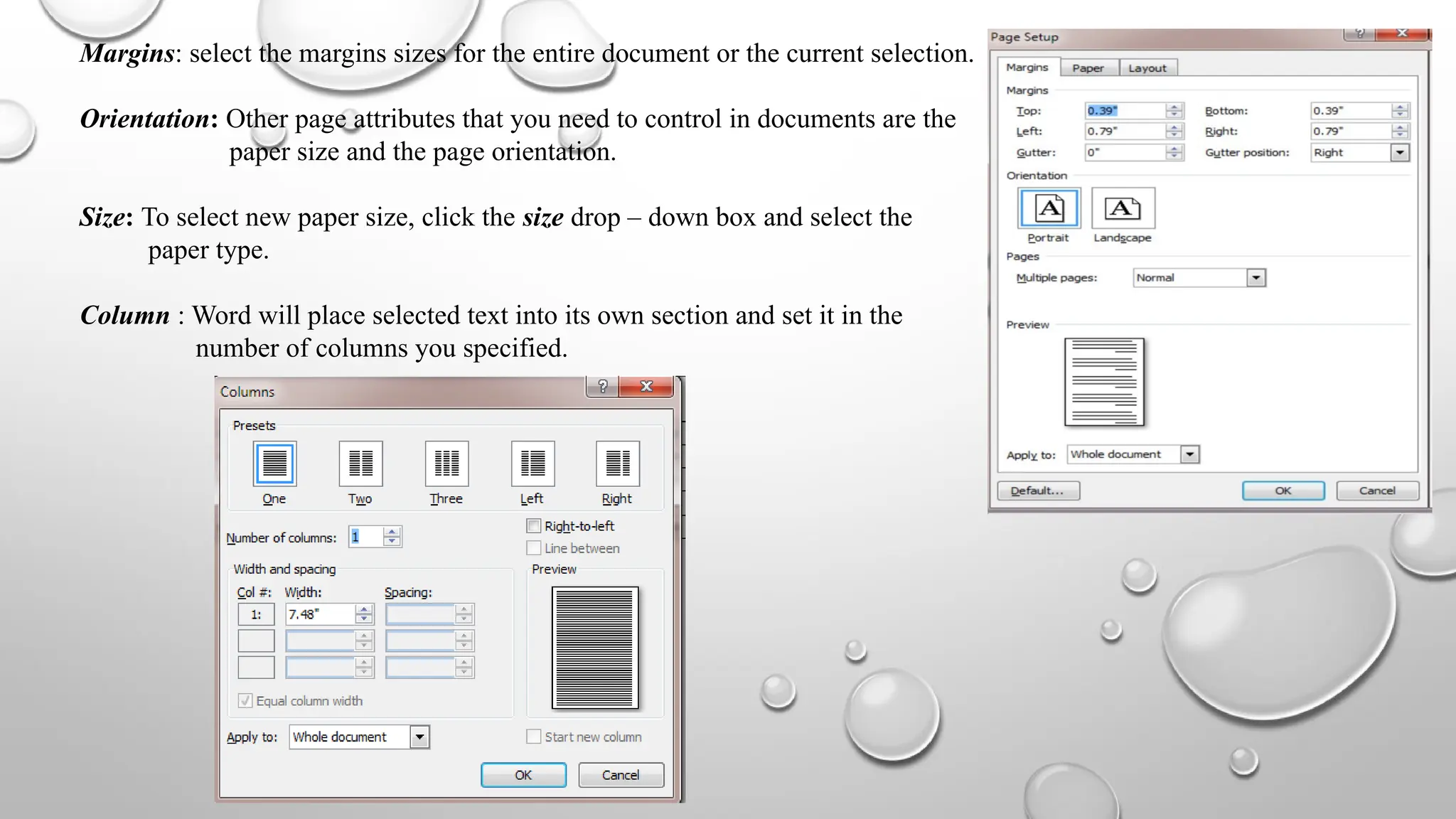Check the Start new column box
This screenshot has height=819, width=1456.
click(x=533, y=737)
